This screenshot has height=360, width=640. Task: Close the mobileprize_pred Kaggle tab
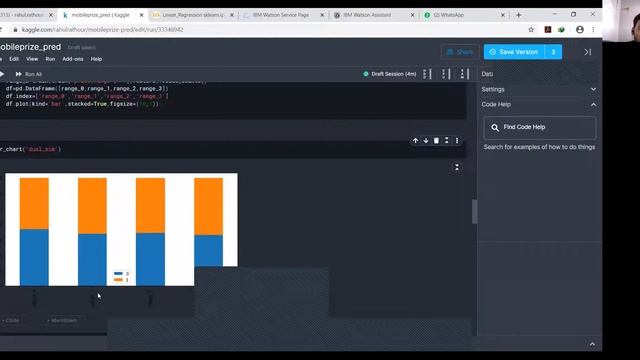[141, 15]
